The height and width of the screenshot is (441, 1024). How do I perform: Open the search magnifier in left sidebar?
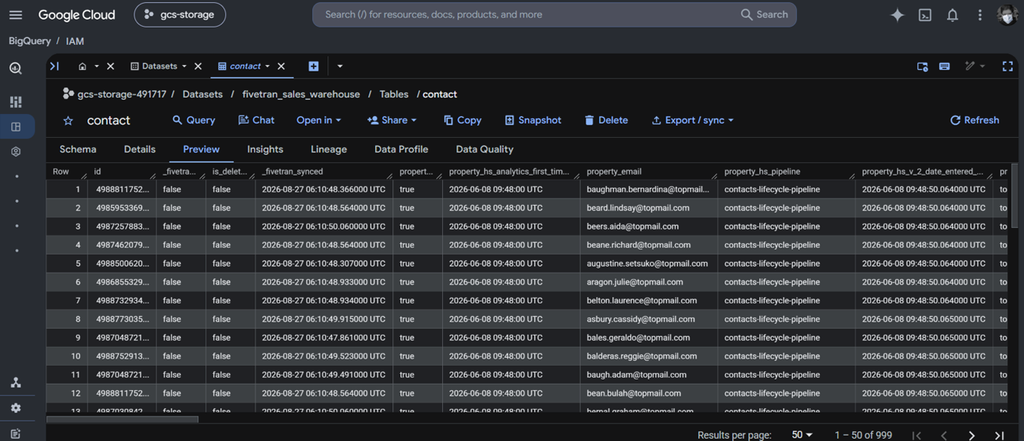click(16, 69)
